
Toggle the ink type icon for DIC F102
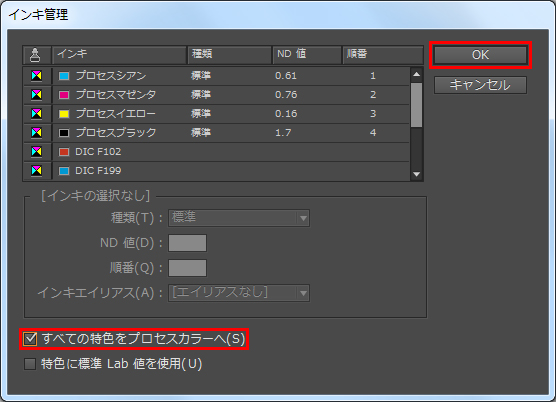37,152
